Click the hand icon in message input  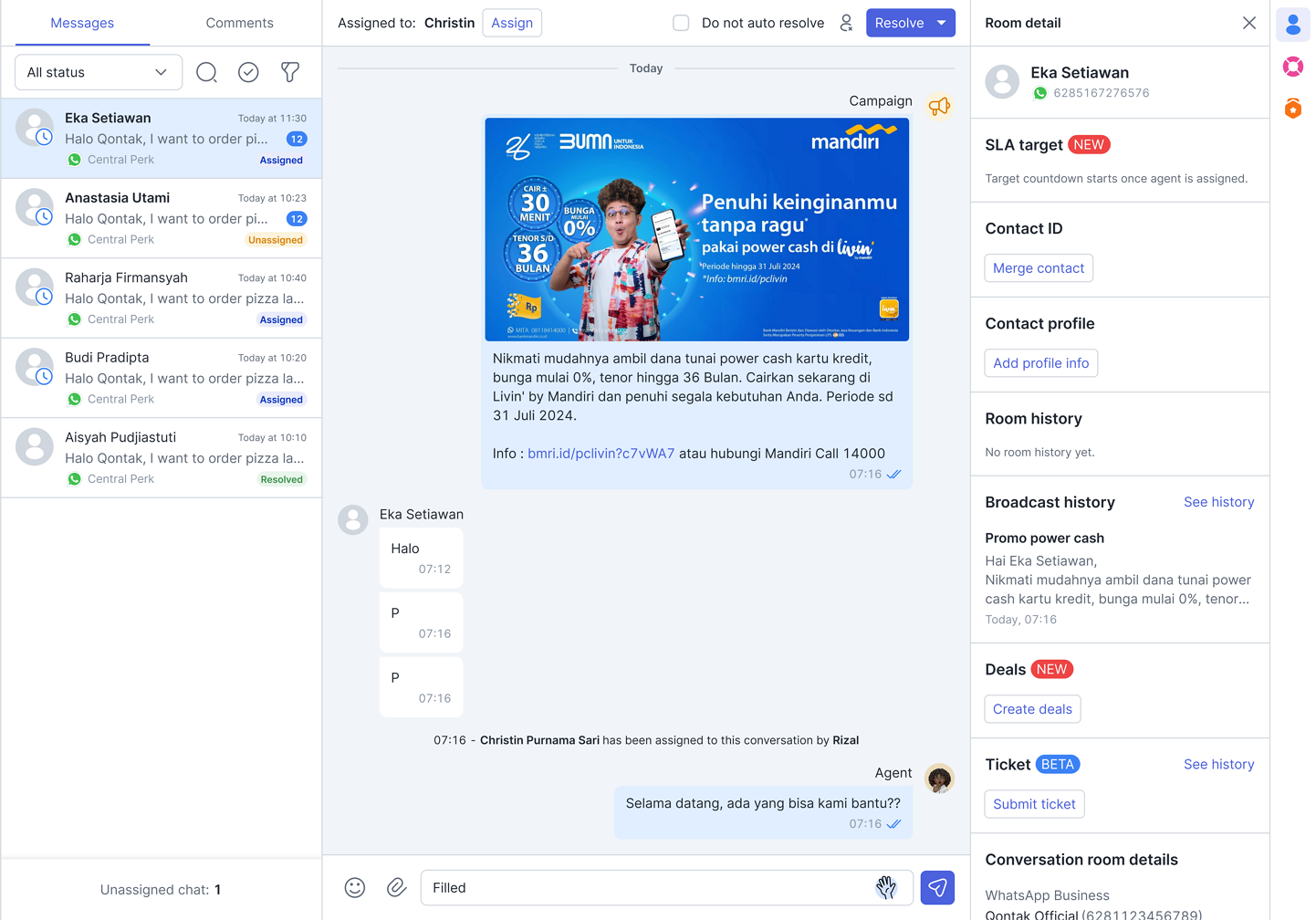pyautogui.click(x=886, y=887)
